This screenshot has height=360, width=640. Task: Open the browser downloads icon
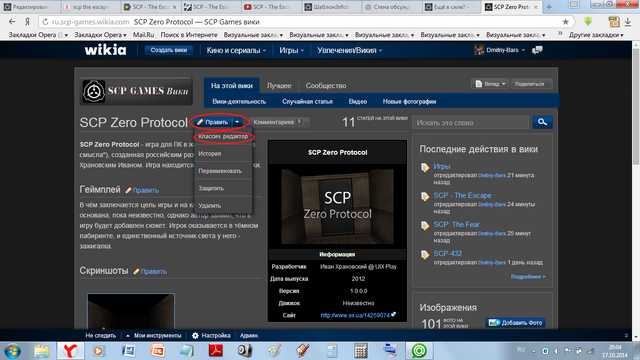click(628, 22)
